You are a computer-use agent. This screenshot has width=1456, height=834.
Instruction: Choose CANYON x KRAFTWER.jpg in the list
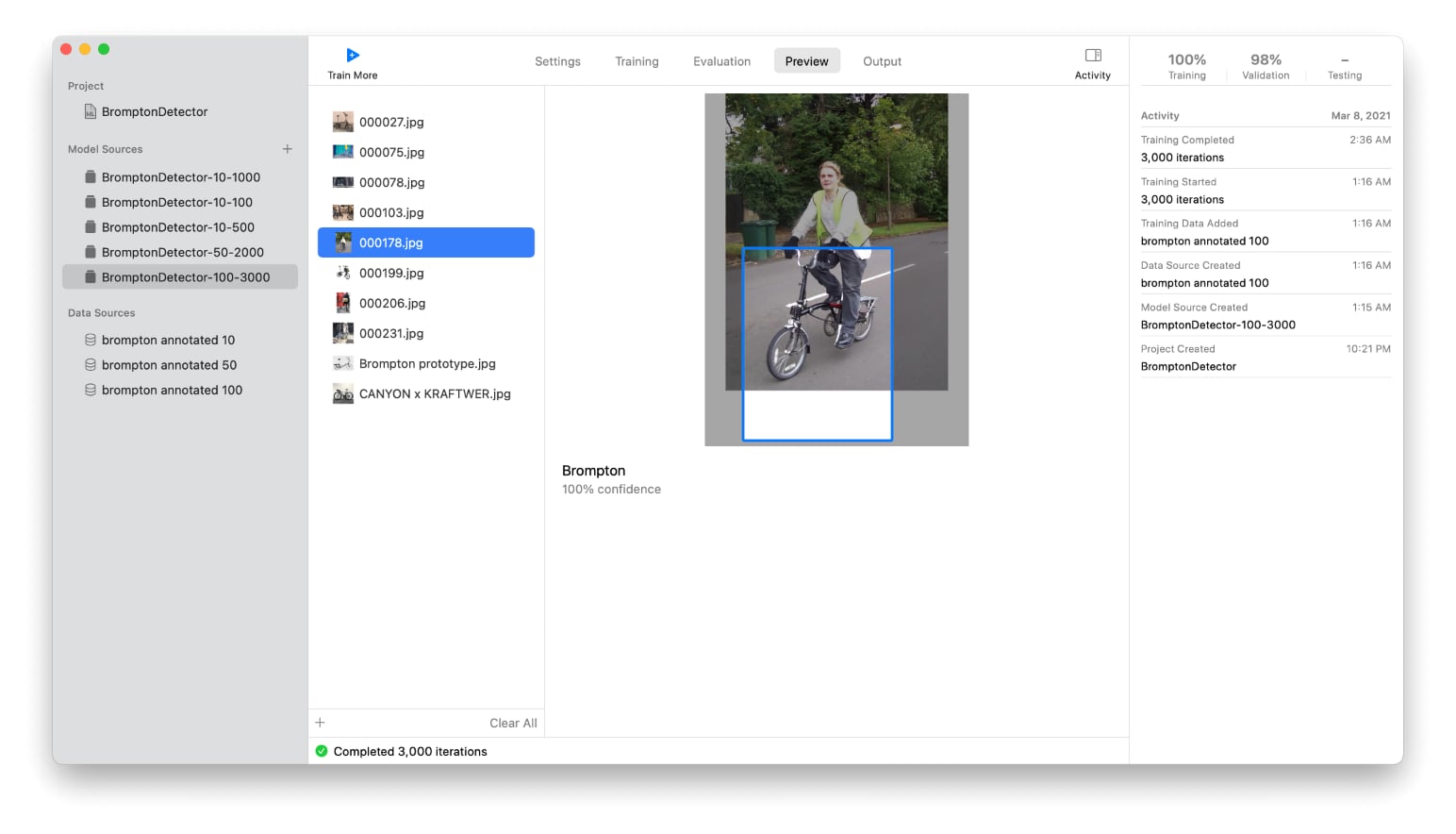pyautogui.click(x=434, y=393)
